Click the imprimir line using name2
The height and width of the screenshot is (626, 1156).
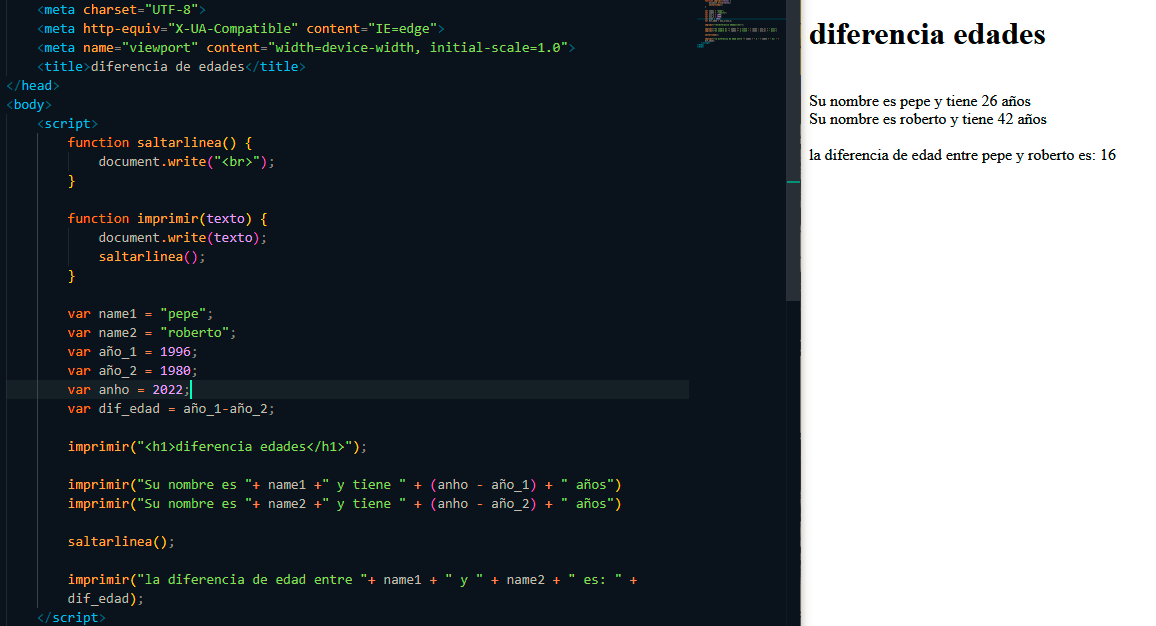[344, 504]
